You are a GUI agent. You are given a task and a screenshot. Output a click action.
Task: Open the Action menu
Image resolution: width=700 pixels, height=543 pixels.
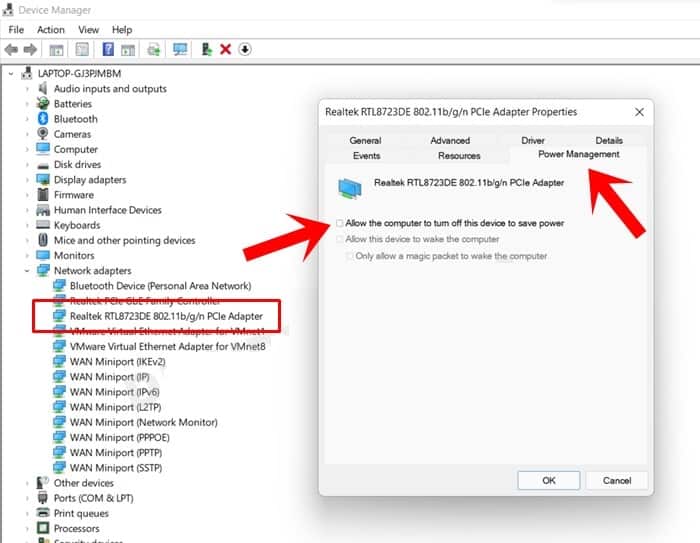pyautogui.click(x=50, y=30)
